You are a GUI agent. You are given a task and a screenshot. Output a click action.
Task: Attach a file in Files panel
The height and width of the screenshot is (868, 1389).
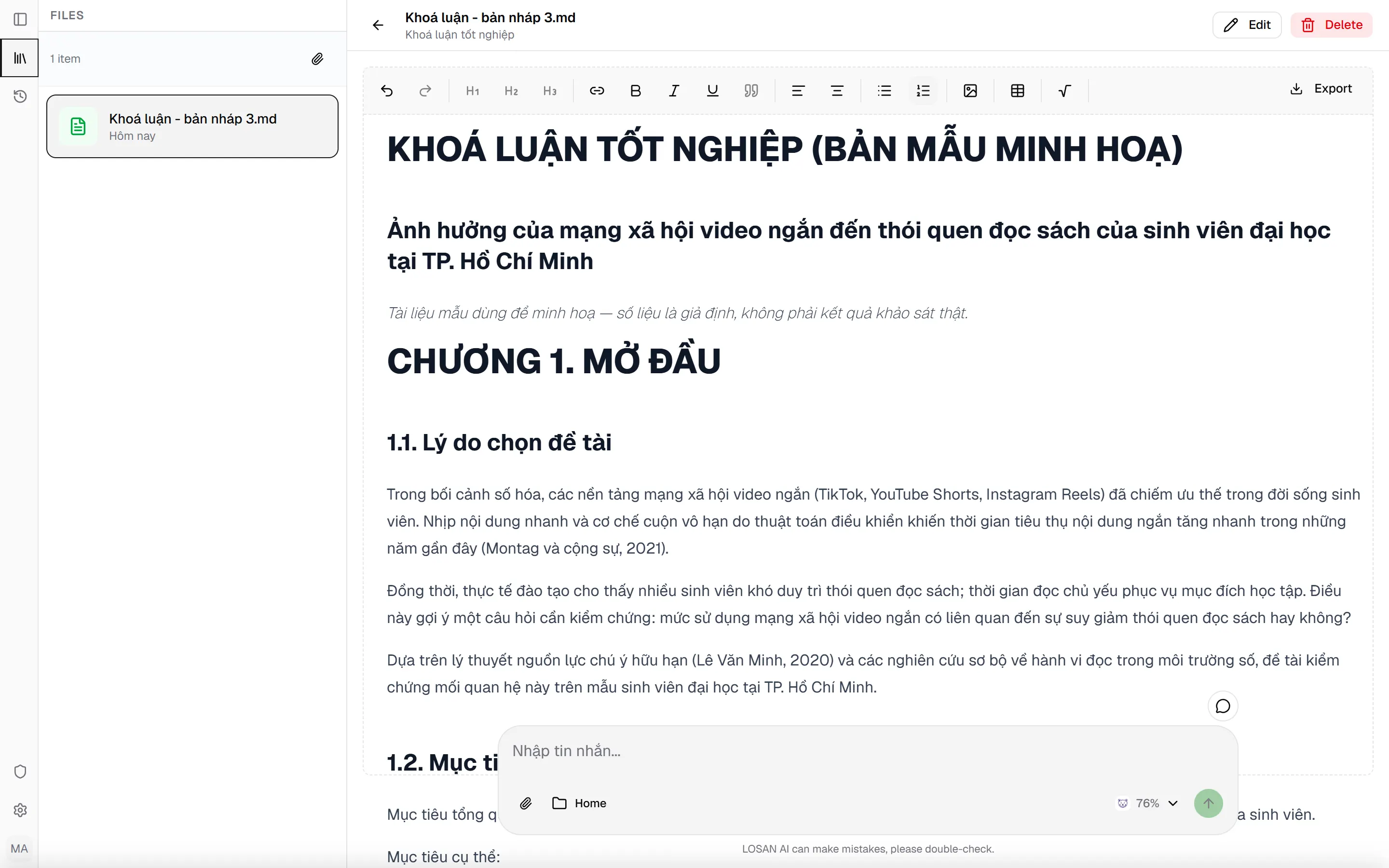point(317,58)
